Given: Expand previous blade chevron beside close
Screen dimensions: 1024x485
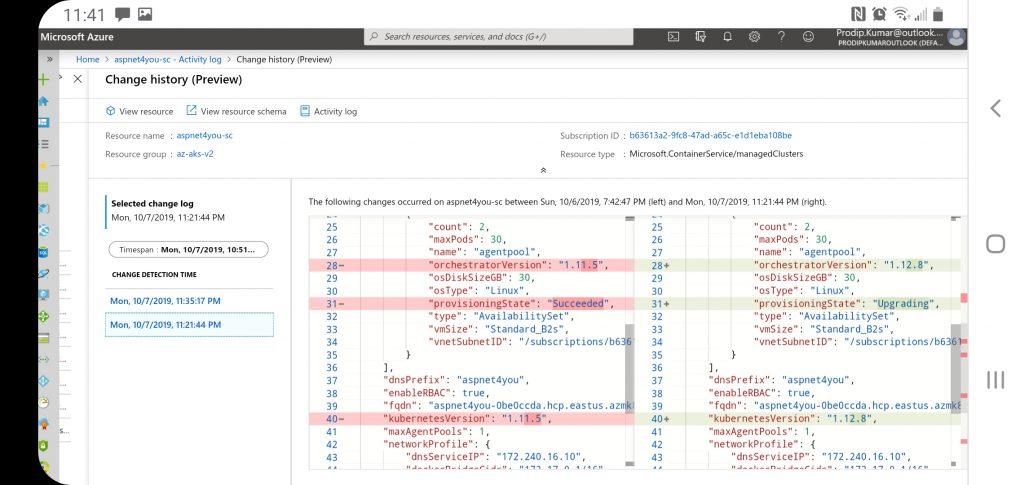Looking at the screenshot, I should 61,77.
